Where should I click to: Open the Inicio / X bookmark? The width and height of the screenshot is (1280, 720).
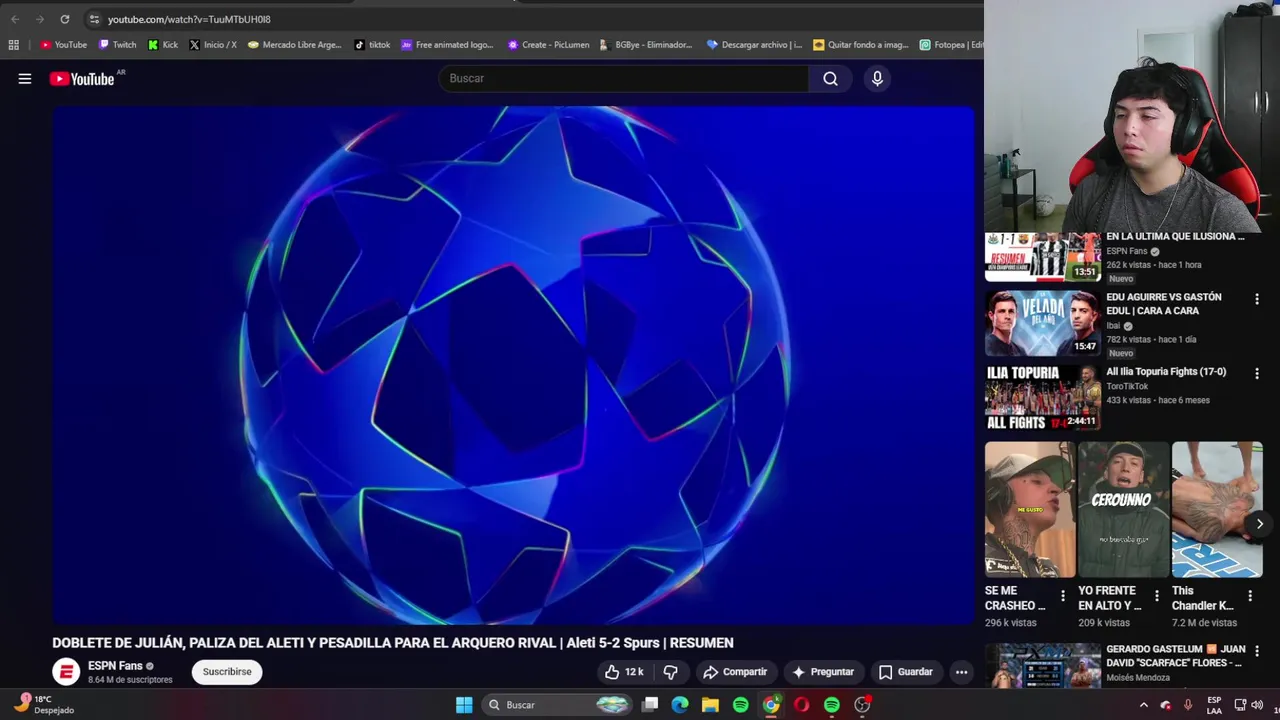tap(213, 45)
